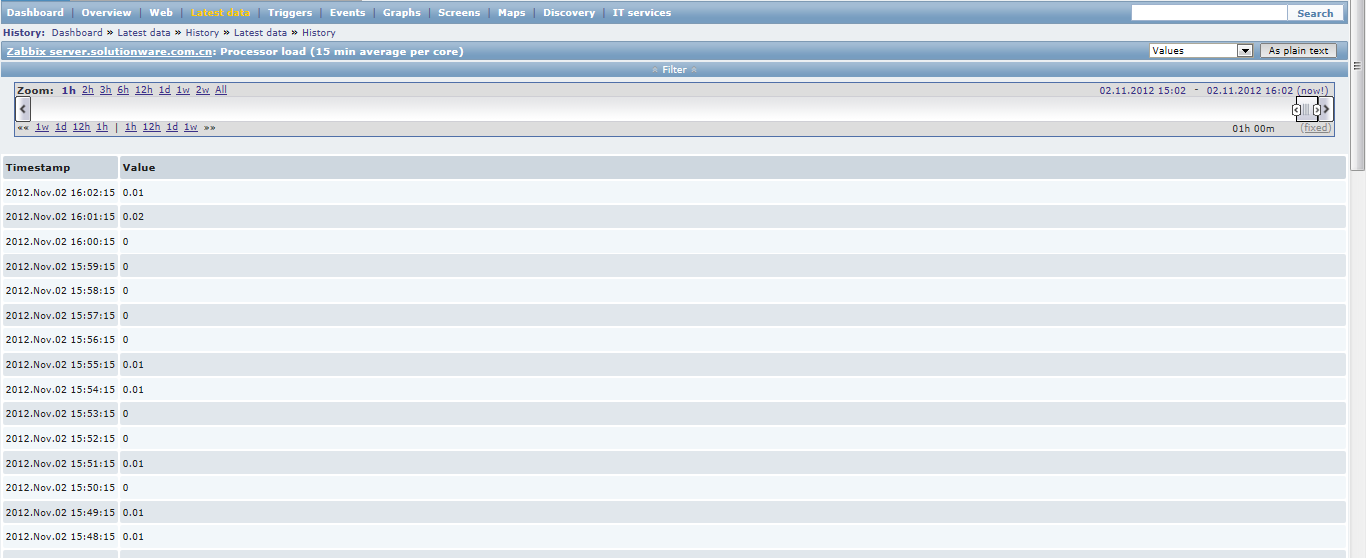This screenshot has height=558, width=1366.
Task: Open the Zabbix server.solutionware.com.cn host link
Action: pos(109,51)
